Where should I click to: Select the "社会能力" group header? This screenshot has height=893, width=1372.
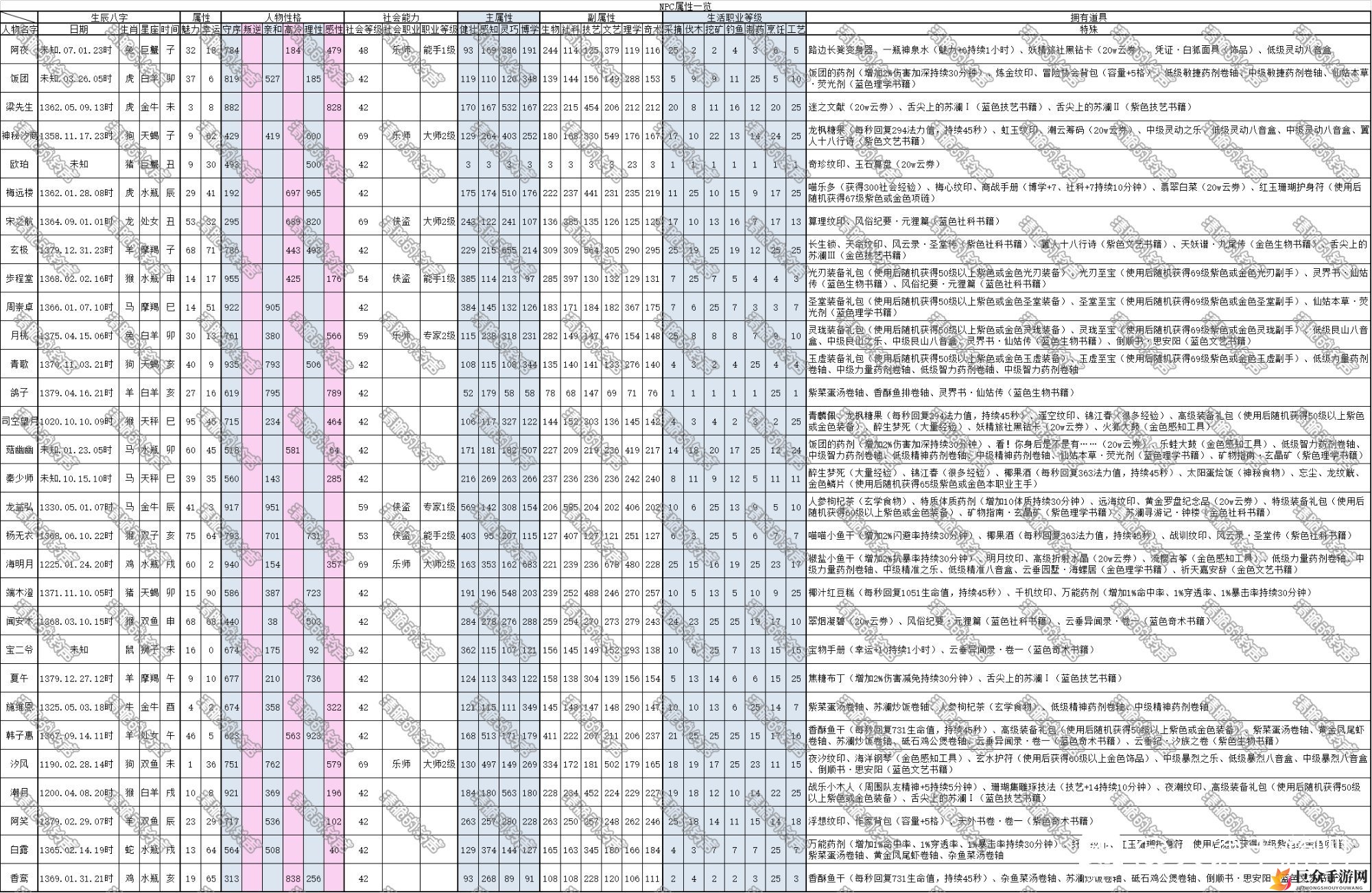click(401, 17)
